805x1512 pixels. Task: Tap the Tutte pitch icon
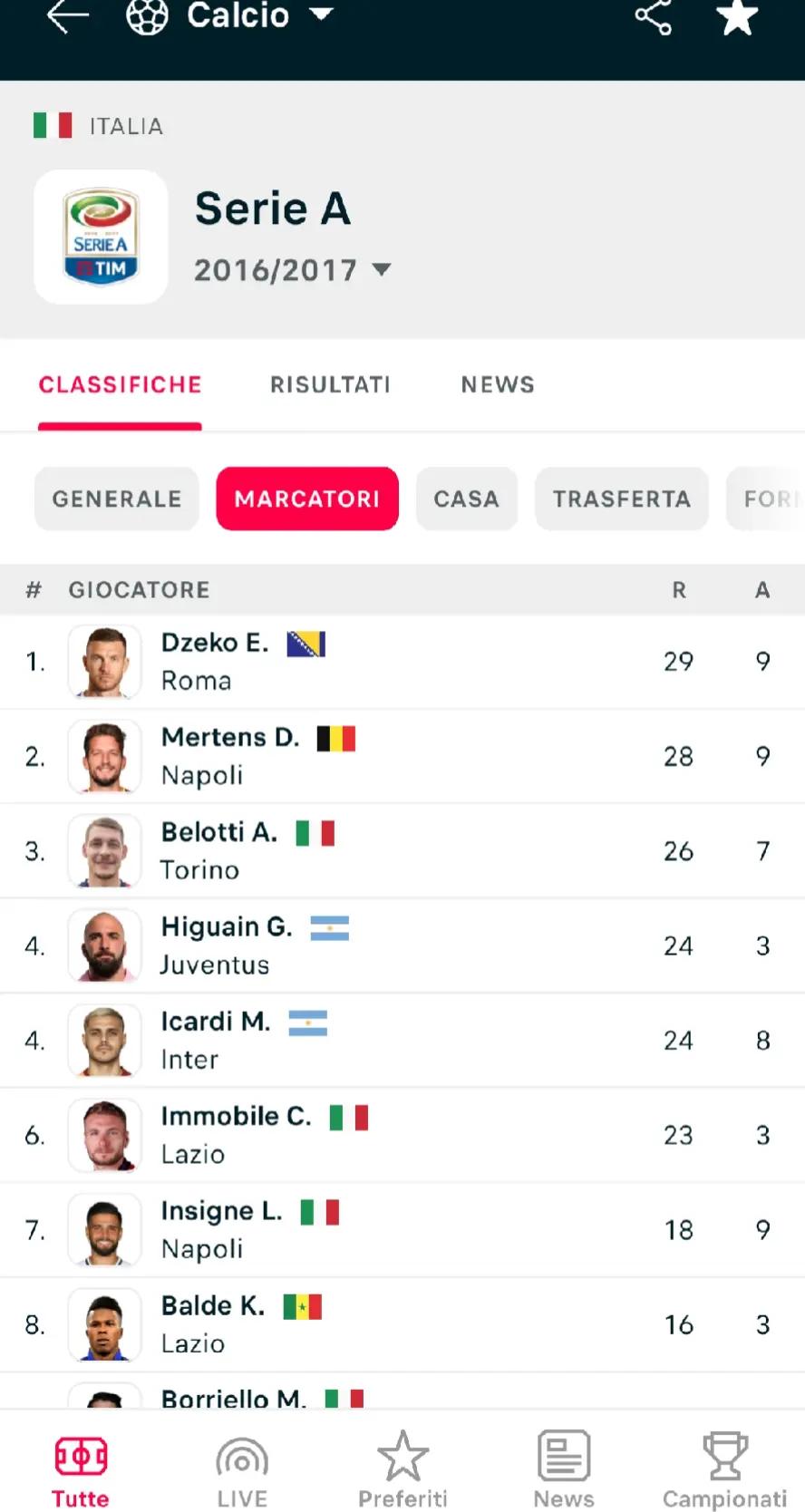point(81,1457)
